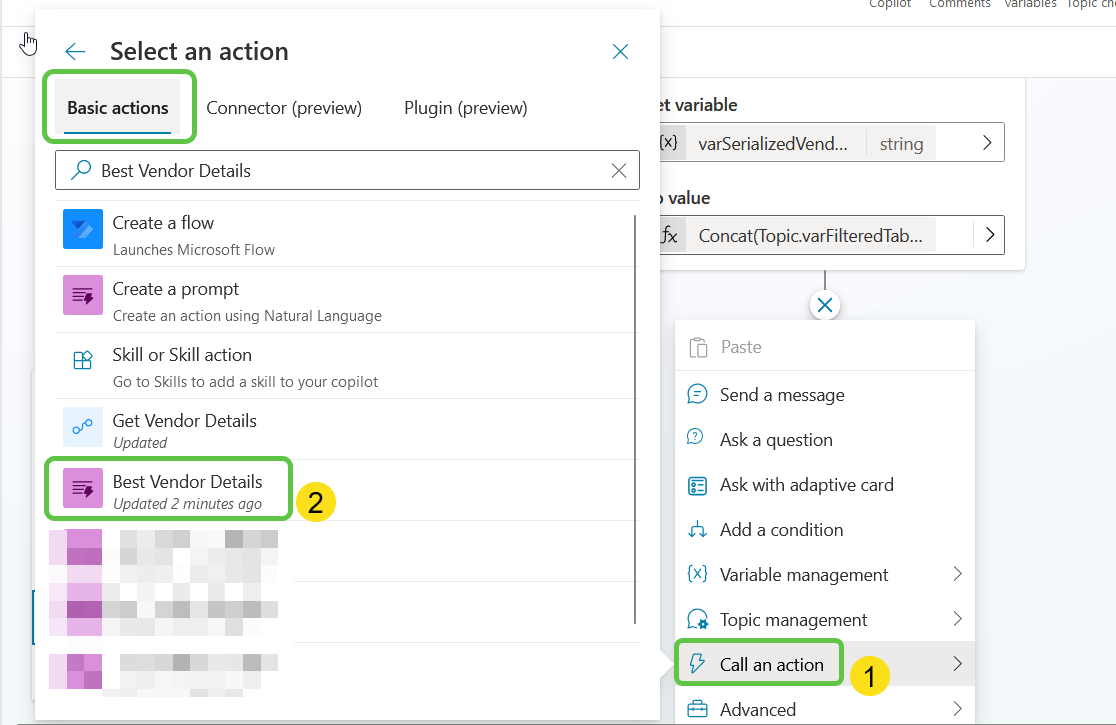Choose Ask with adaptive card
This screenshot has height=725, width=1116.
point(806,485)
